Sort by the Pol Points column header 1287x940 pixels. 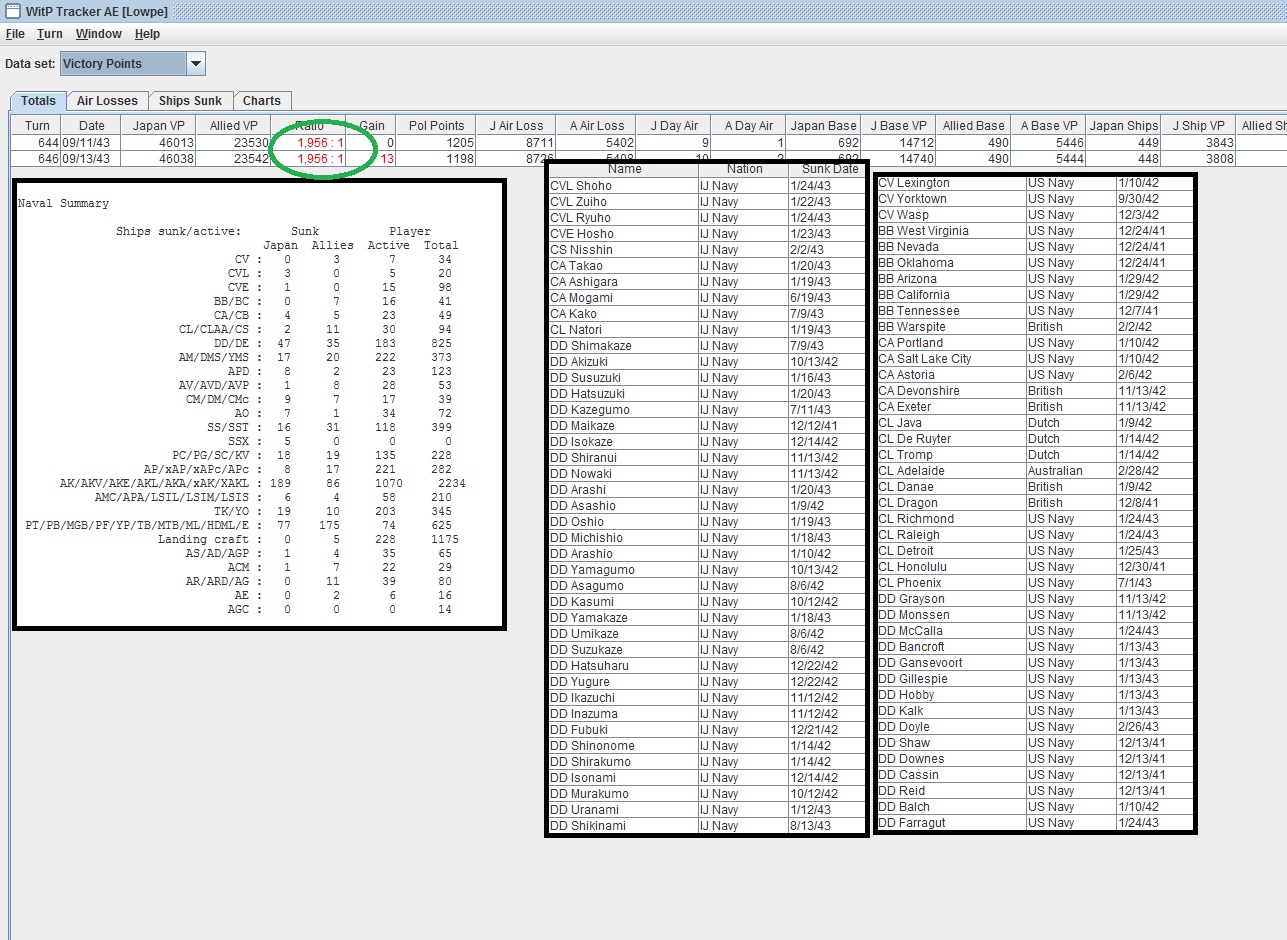(436, 126)
